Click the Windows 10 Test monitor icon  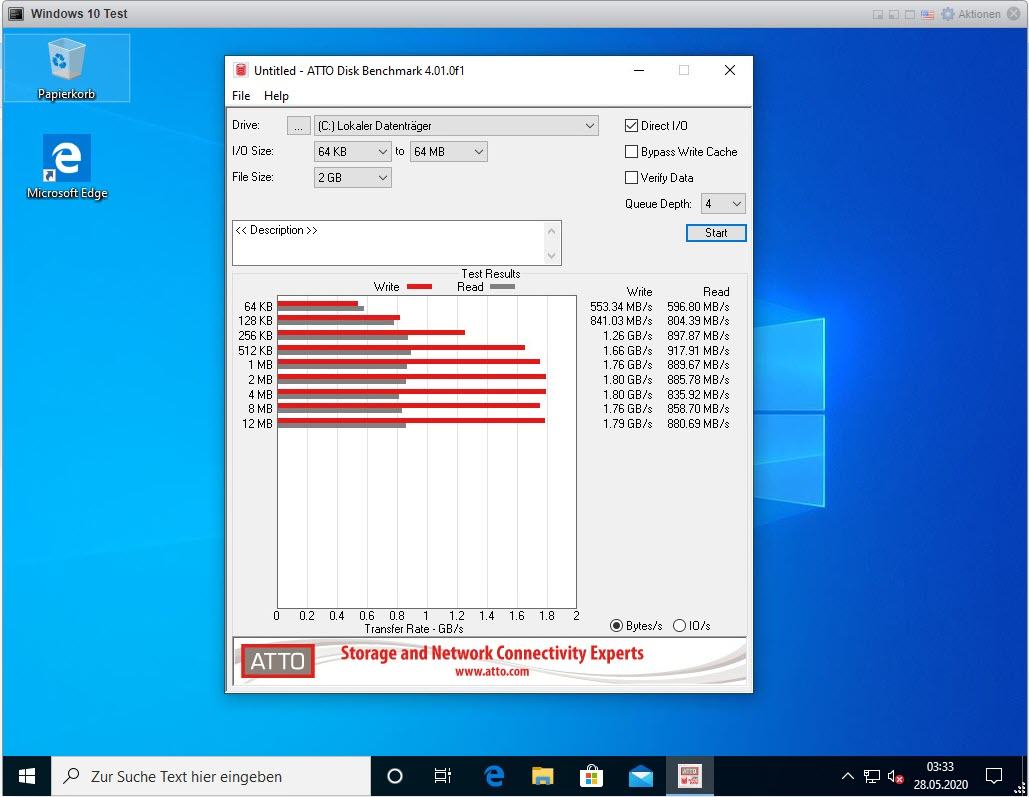(x=16, y=14)
